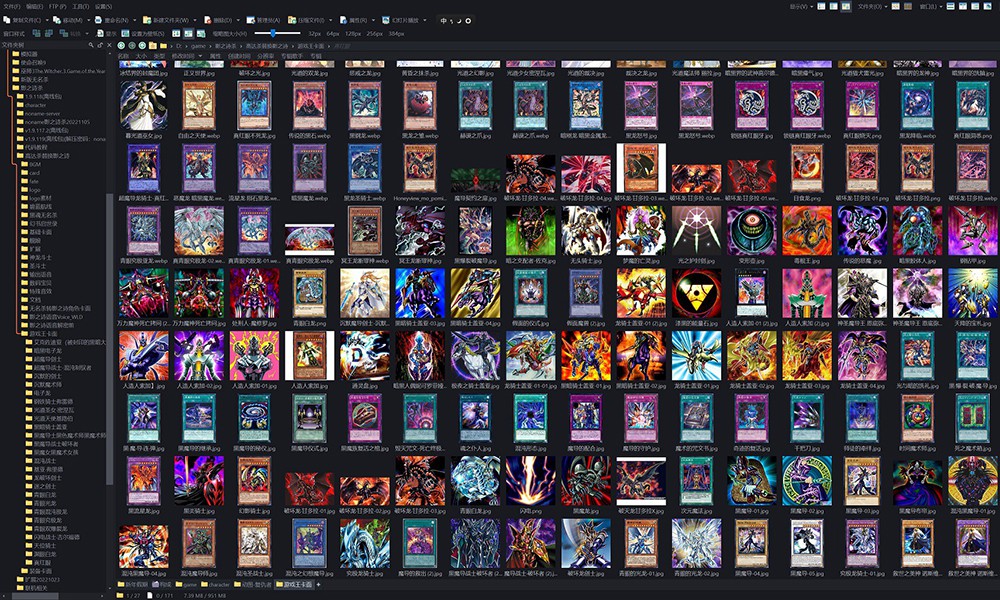Select the highlighted display icon beside 文件夹(O)
The image size is (1000, 600).
845,6
